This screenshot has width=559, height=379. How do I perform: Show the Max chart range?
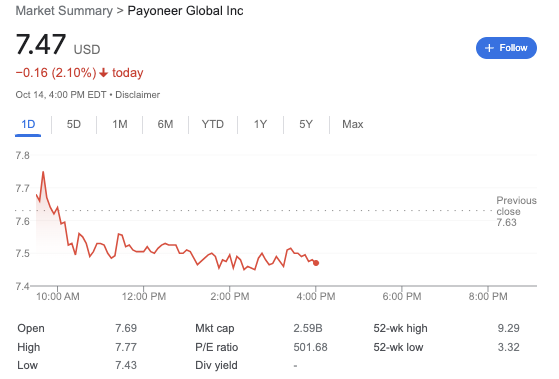pyautogui.click(x=353, y=124)
